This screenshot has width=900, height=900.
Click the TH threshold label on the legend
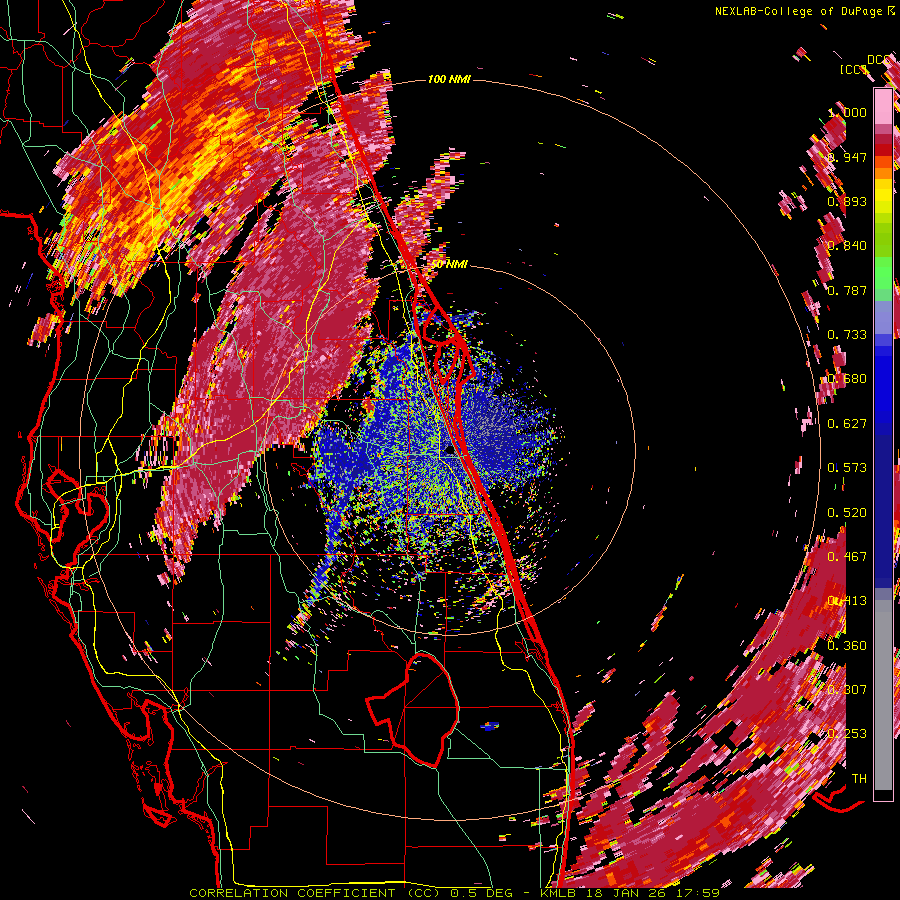click(859, 779)
